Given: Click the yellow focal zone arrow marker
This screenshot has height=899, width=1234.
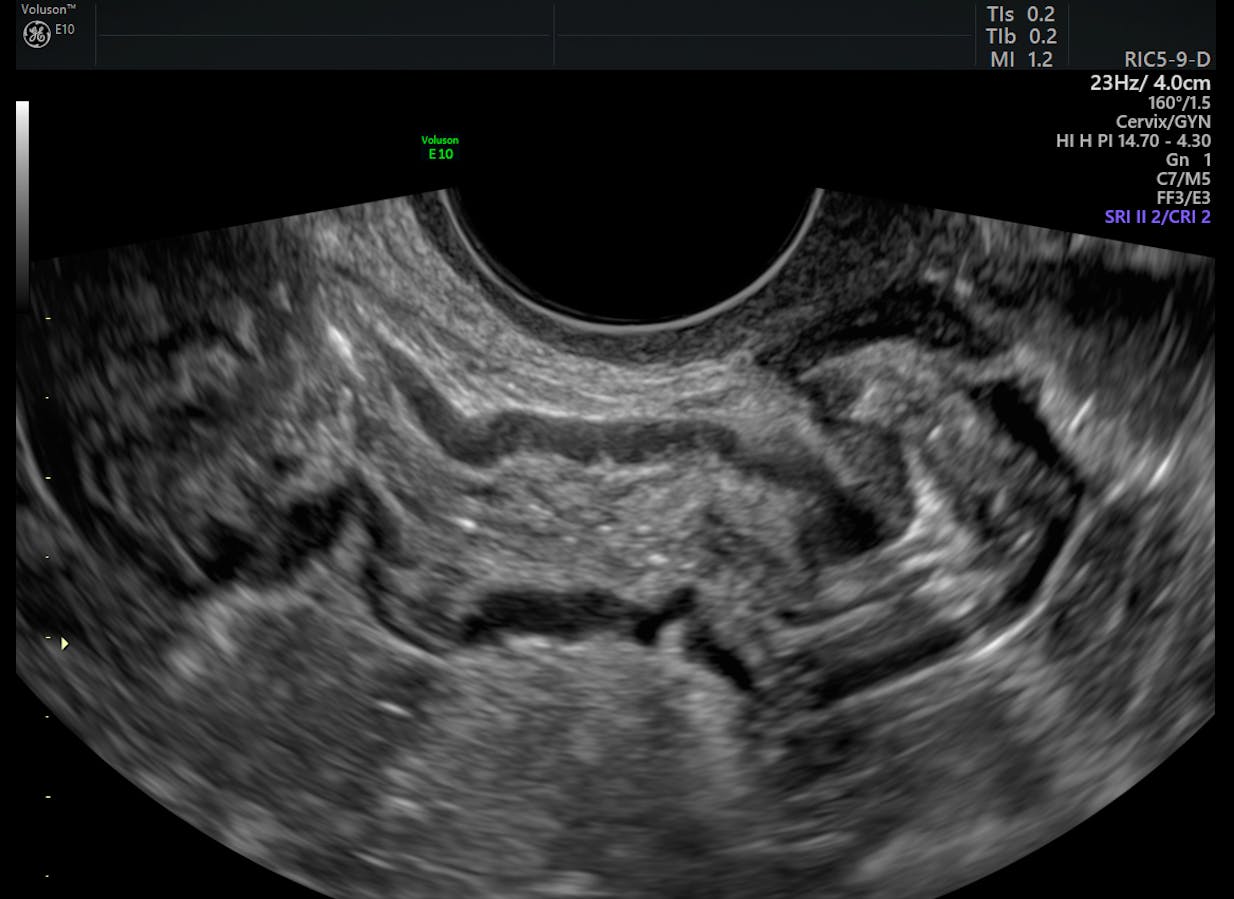Looking at the screenshot, I should click(65, 643).
